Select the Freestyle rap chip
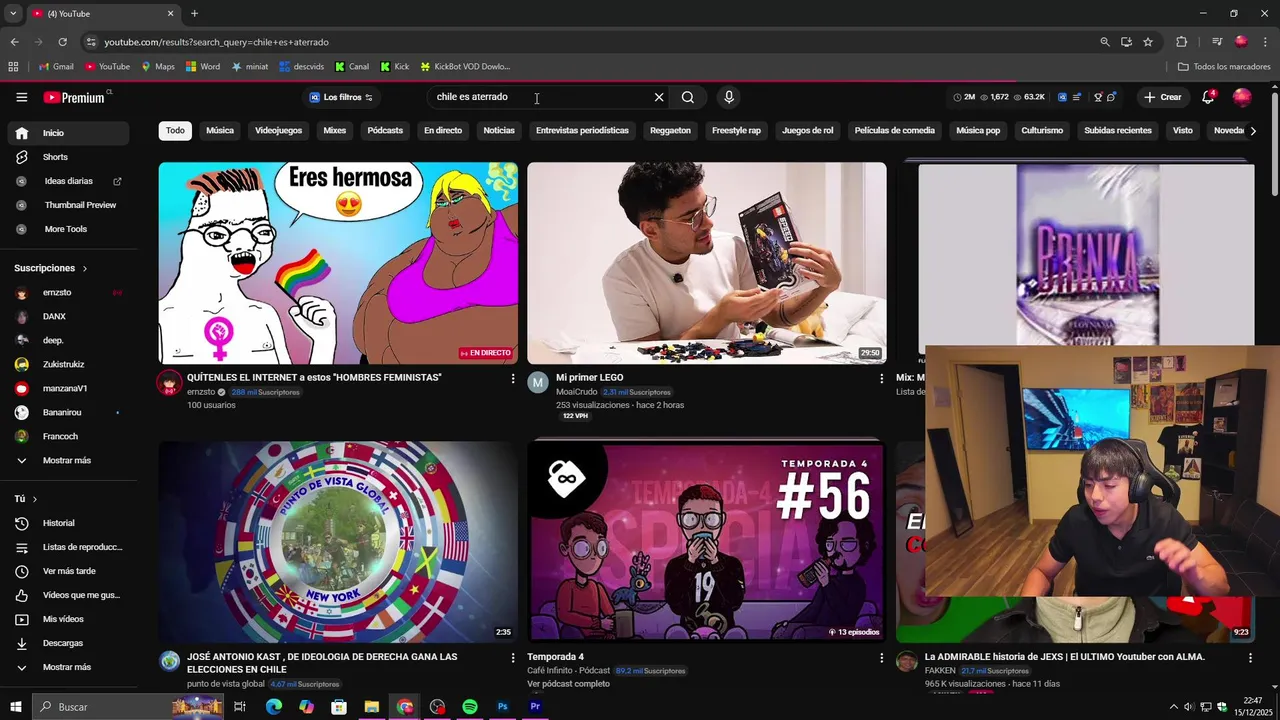 click(736, 130)
